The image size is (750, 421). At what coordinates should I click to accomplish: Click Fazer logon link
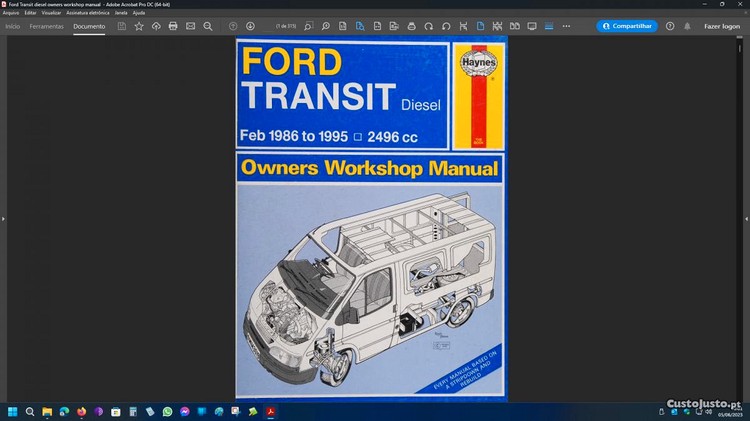tap(722, 26)
